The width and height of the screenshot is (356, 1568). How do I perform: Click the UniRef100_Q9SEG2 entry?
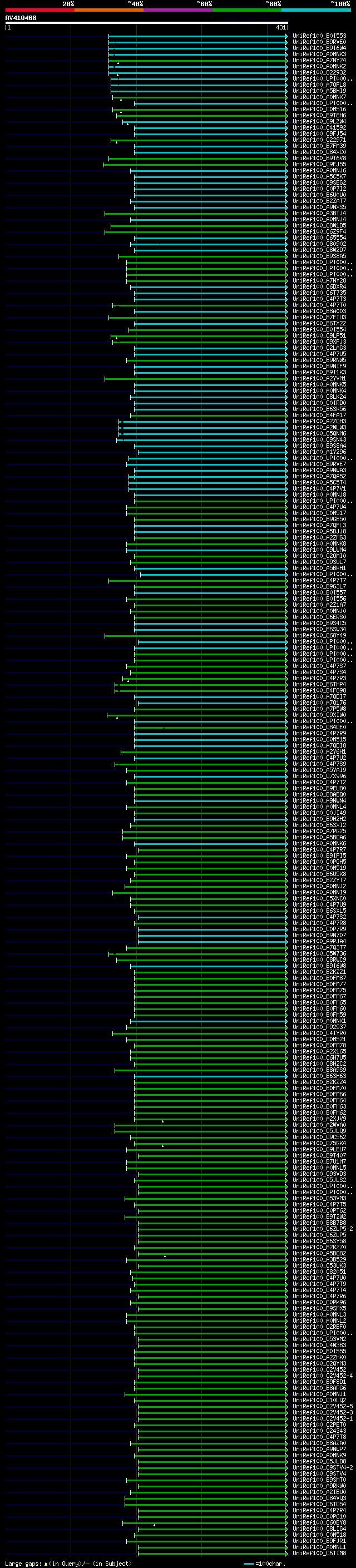point(319,183)
